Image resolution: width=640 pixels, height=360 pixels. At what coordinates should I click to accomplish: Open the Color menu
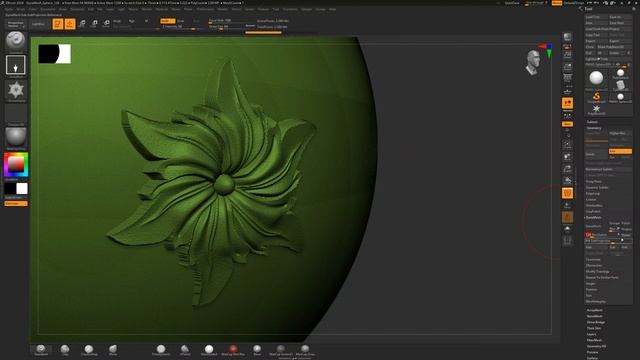click(x=33, y=9)
